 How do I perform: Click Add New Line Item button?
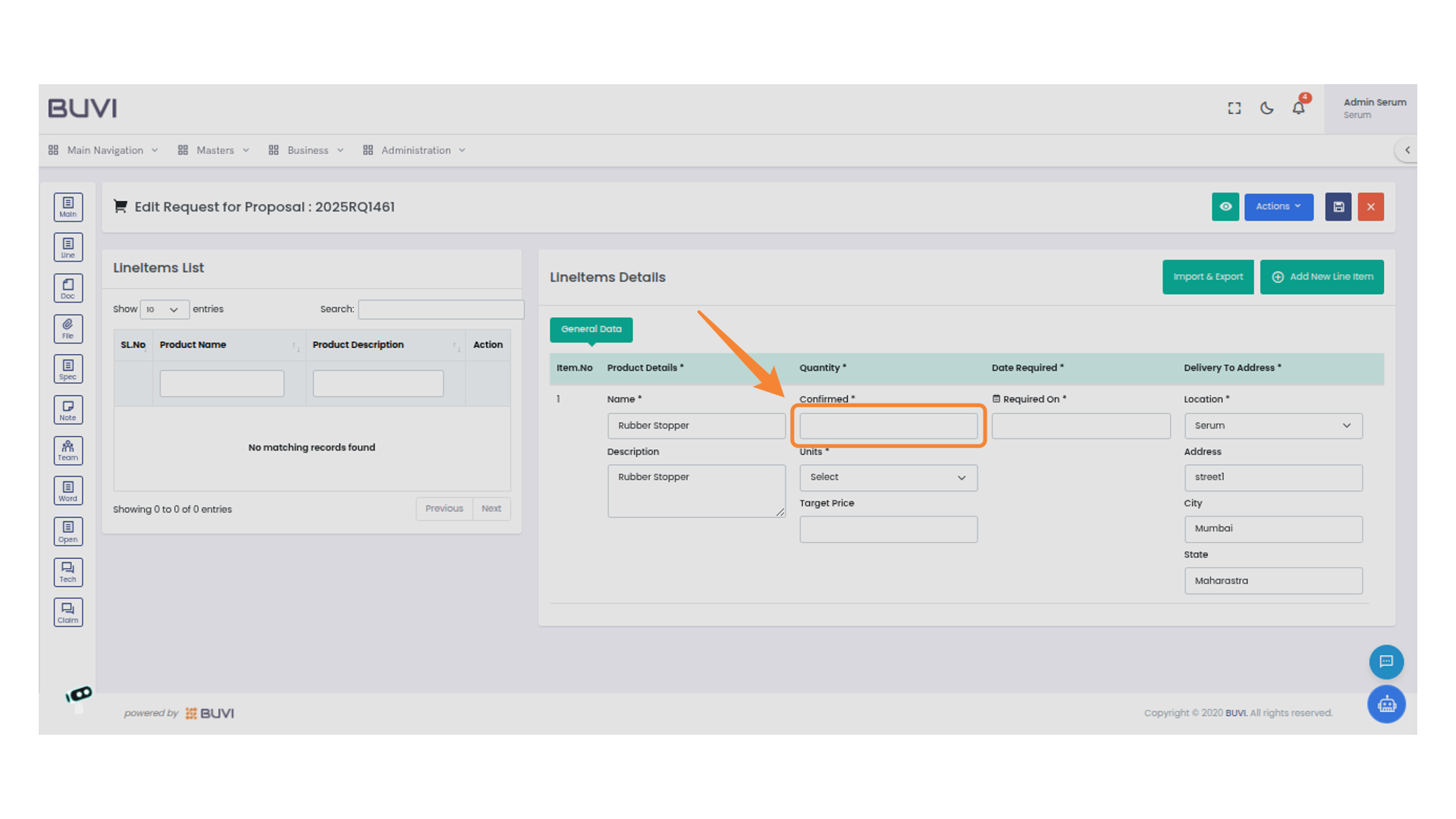point(1322,277)
